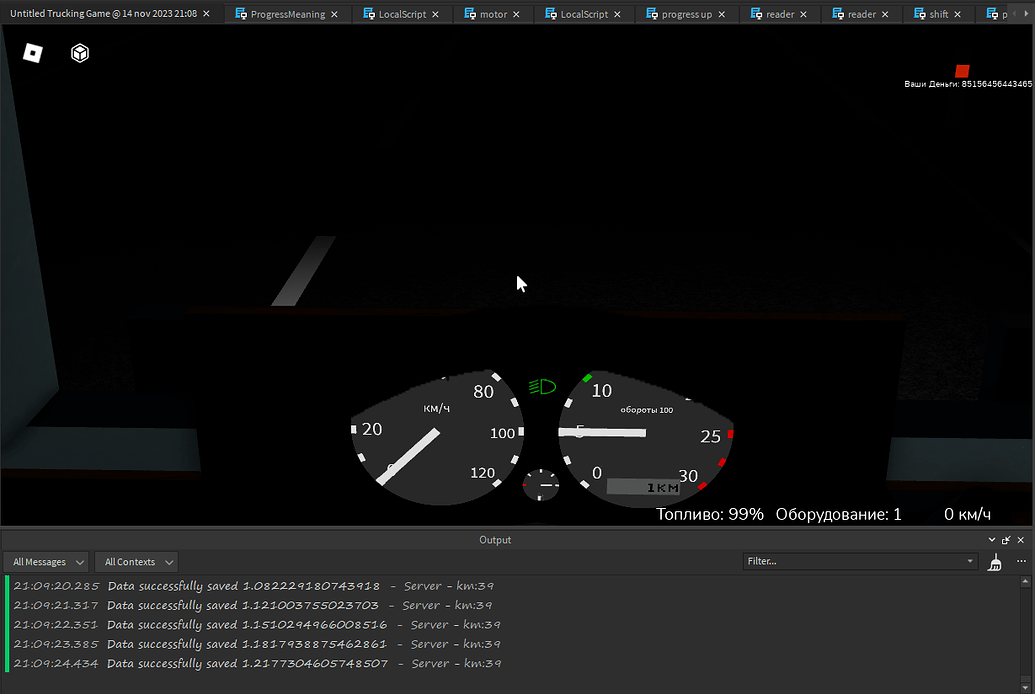Image resolution: width=1035 pixels, height=694 pixels.
Task: Switch to the ProgressMeaning tab
Action: coord(287,15)
